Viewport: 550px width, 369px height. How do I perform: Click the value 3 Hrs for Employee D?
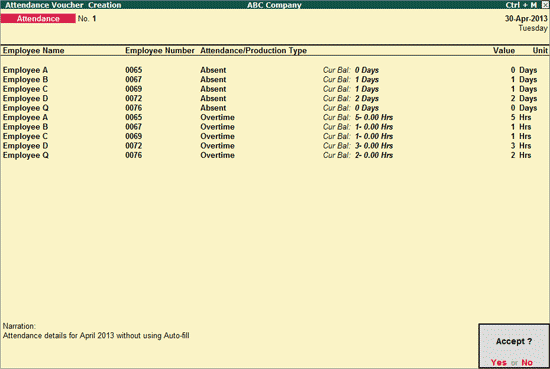tap(521, 146)
